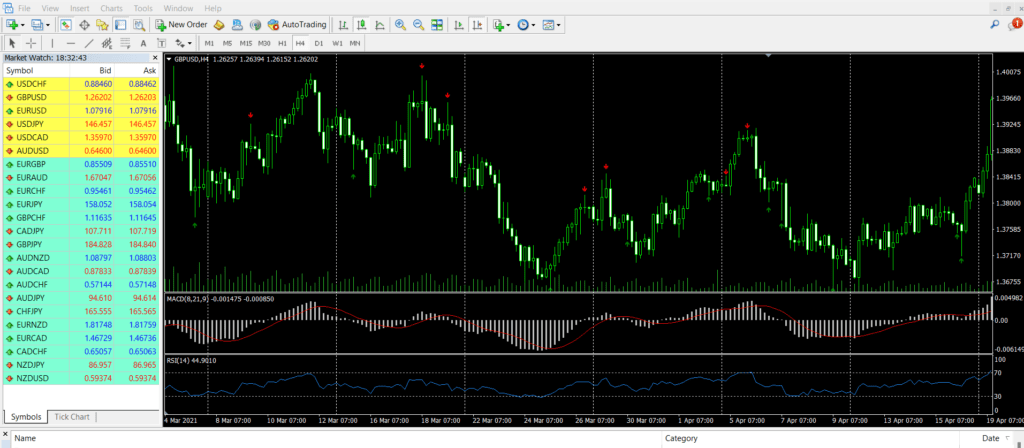
Task: Move the chart shift triangle marker
Action: [769, 56]
